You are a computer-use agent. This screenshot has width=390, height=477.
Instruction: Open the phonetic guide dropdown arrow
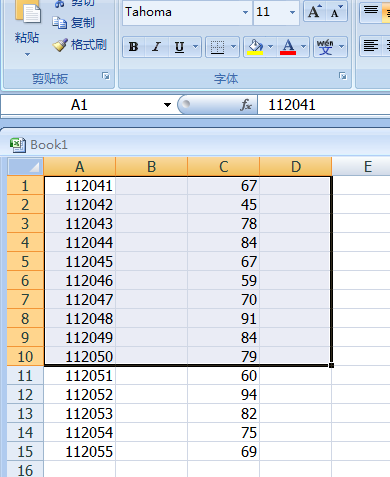coord(342,47)
